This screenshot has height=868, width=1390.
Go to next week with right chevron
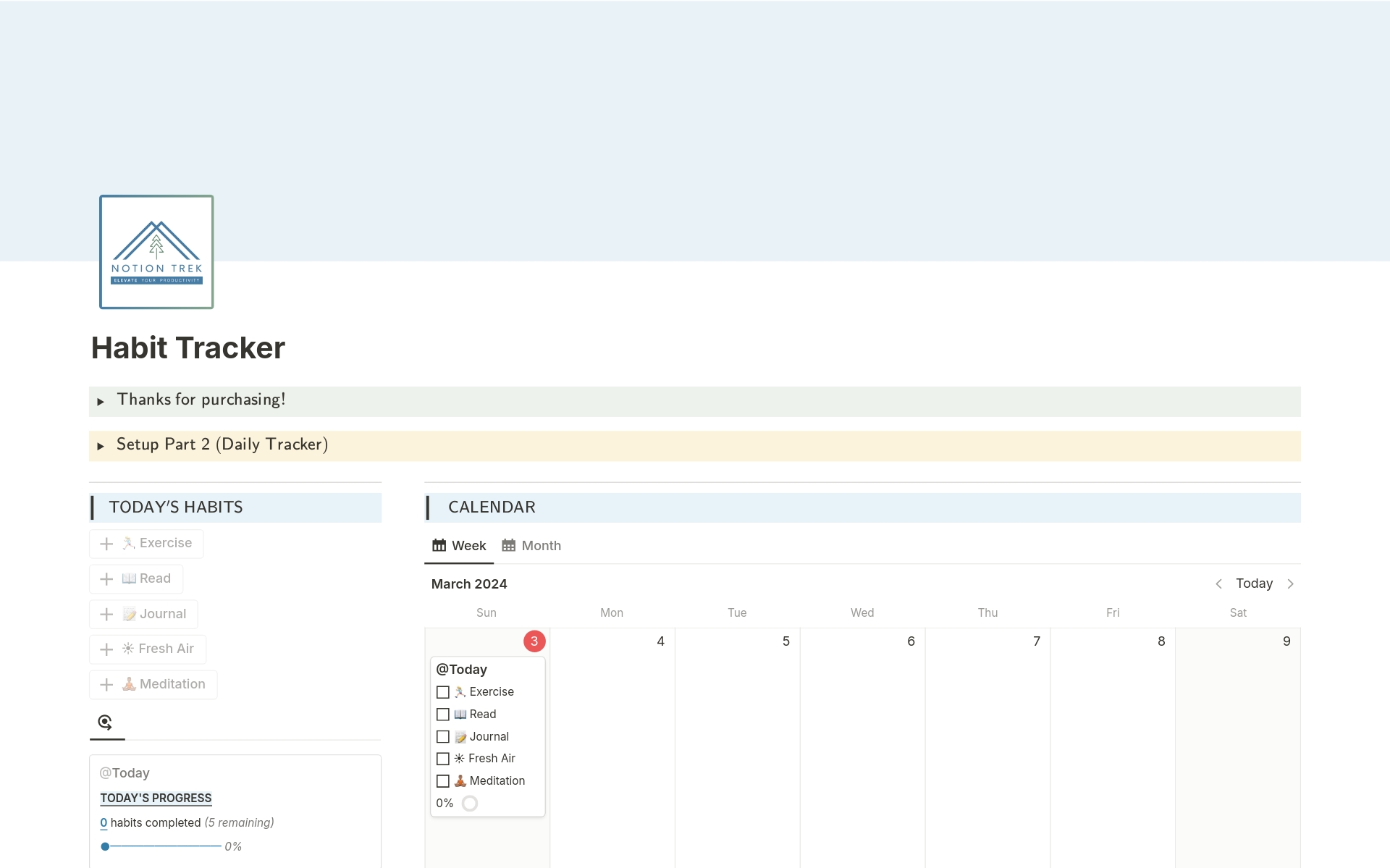tap(1290, 584)
